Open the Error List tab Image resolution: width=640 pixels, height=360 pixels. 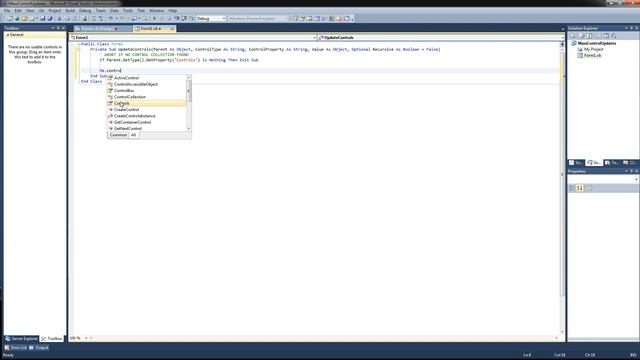pyautogui.click(x=16, y=348)
